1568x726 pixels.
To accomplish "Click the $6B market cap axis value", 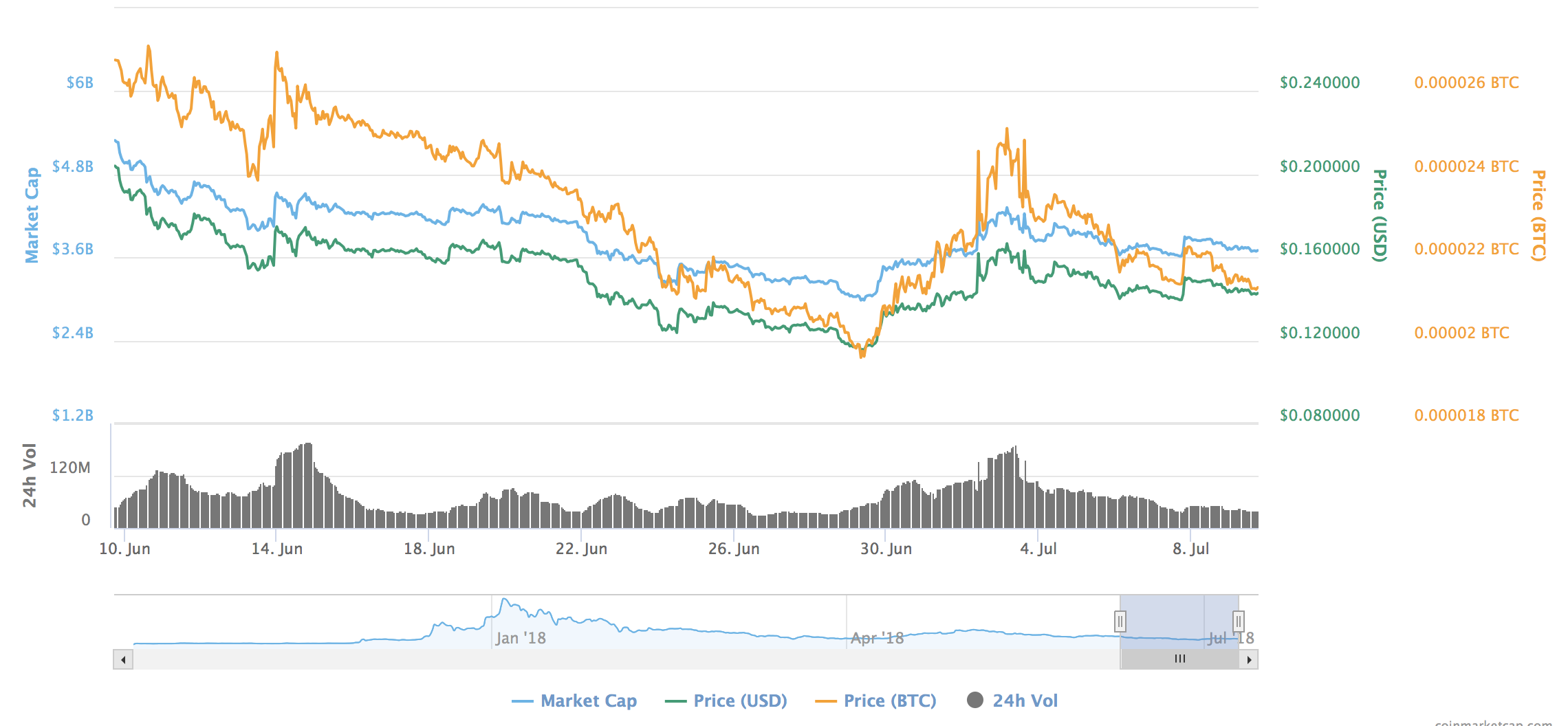I will pos(80,82).
